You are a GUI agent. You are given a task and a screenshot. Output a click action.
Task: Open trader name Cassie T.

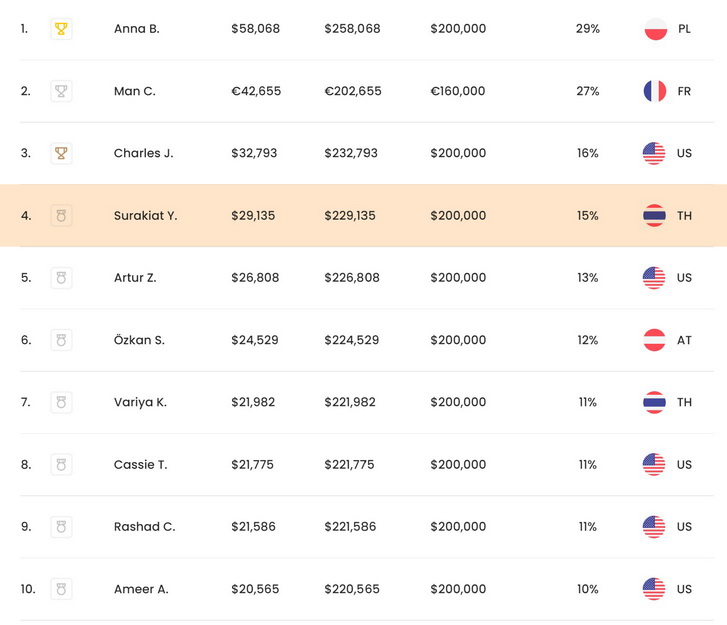pos(140,465)
